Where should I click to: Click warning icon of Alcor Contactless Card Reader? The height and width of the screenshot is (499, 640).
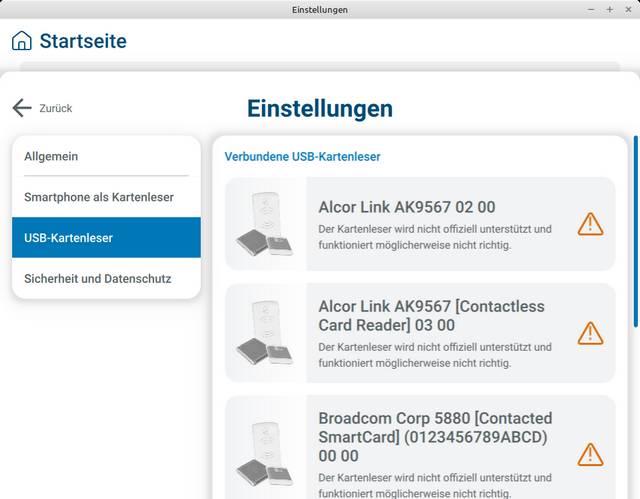click(x=590, y=333)
